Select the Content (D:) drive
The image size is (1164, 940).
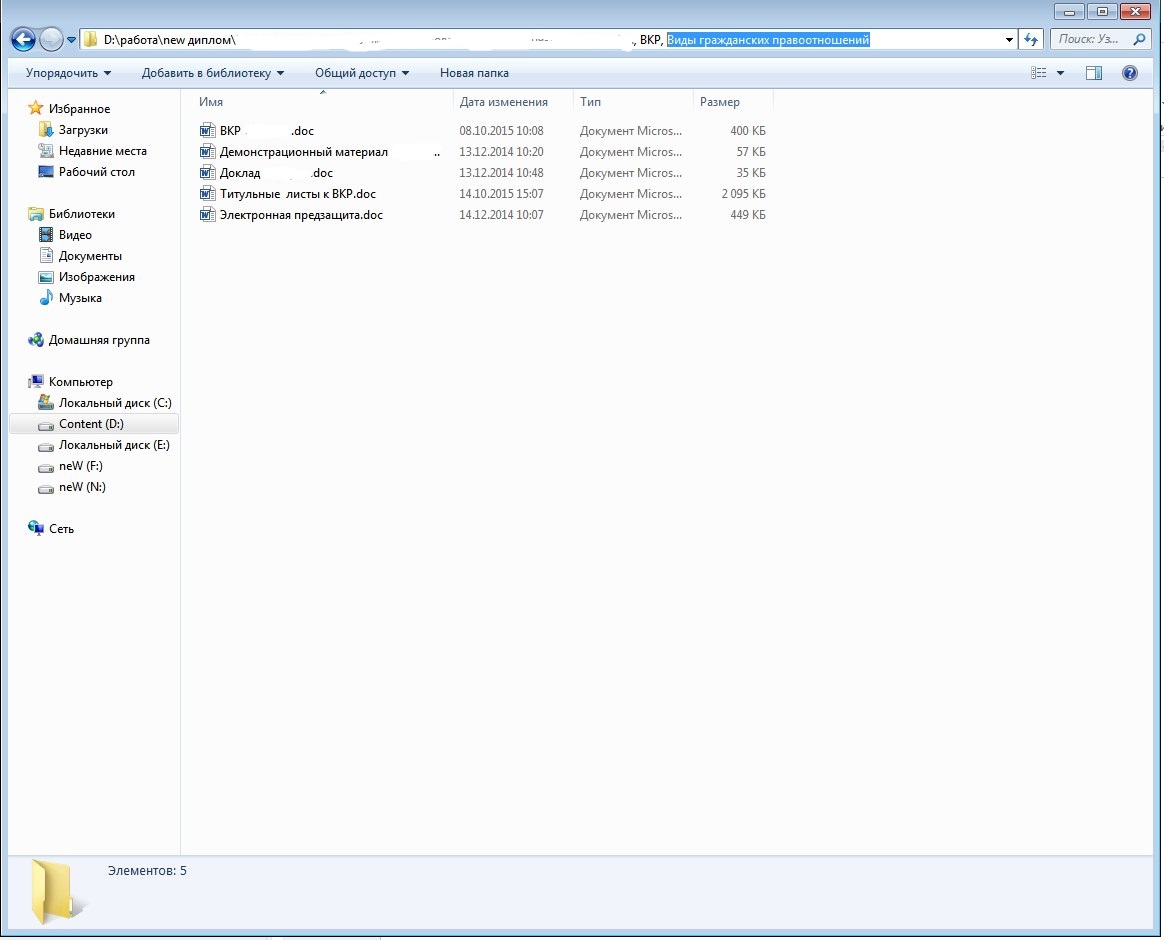(x=94, y=424)
